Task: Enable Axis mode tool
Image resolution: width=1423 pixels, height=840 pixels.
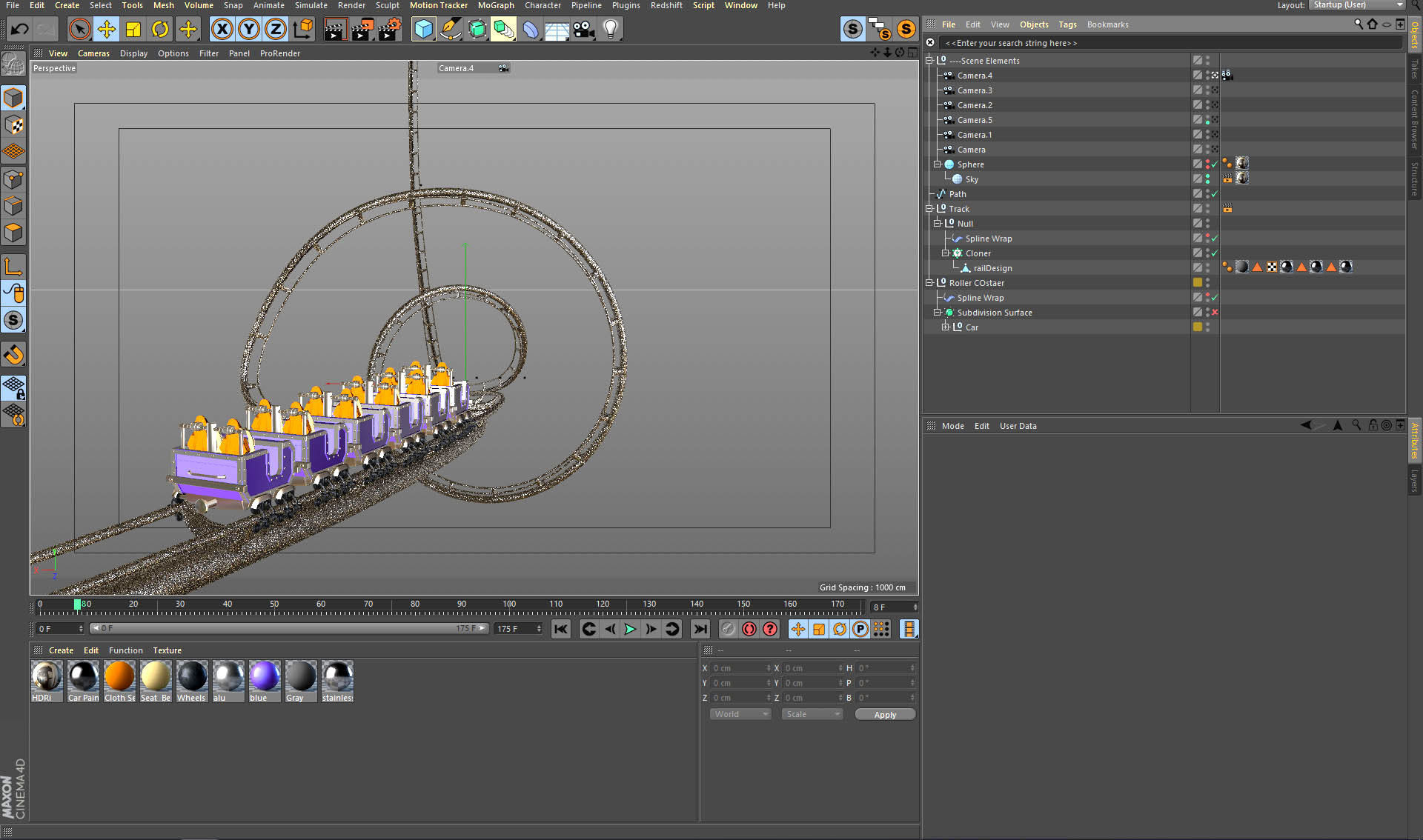Action: [13, 266]
